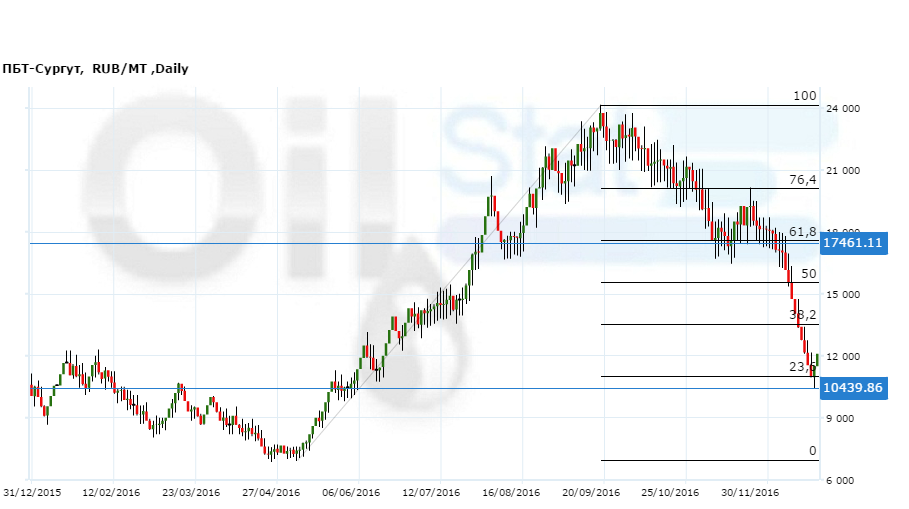Viewport: 909px width, 509px height.
Task: Select the Fibonacci 61,8 level label
Action: [x=803, y=232]
